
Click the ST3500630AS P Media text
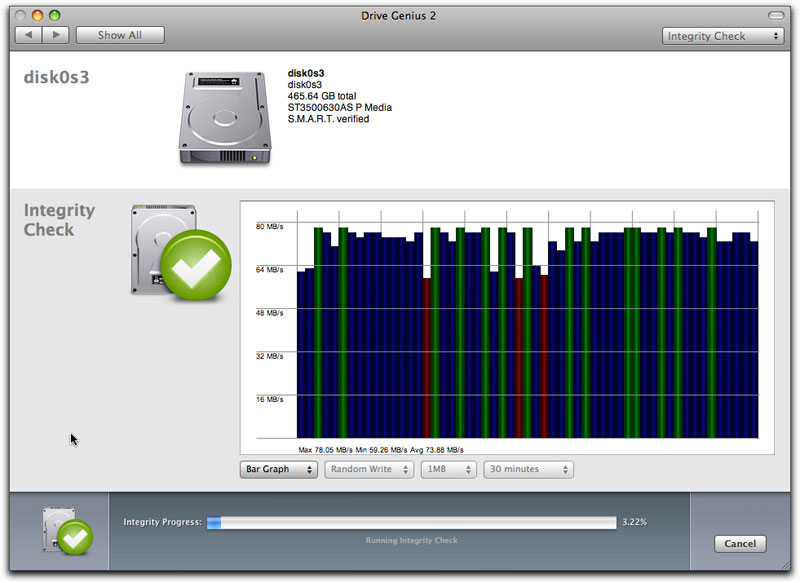point(339,107)
